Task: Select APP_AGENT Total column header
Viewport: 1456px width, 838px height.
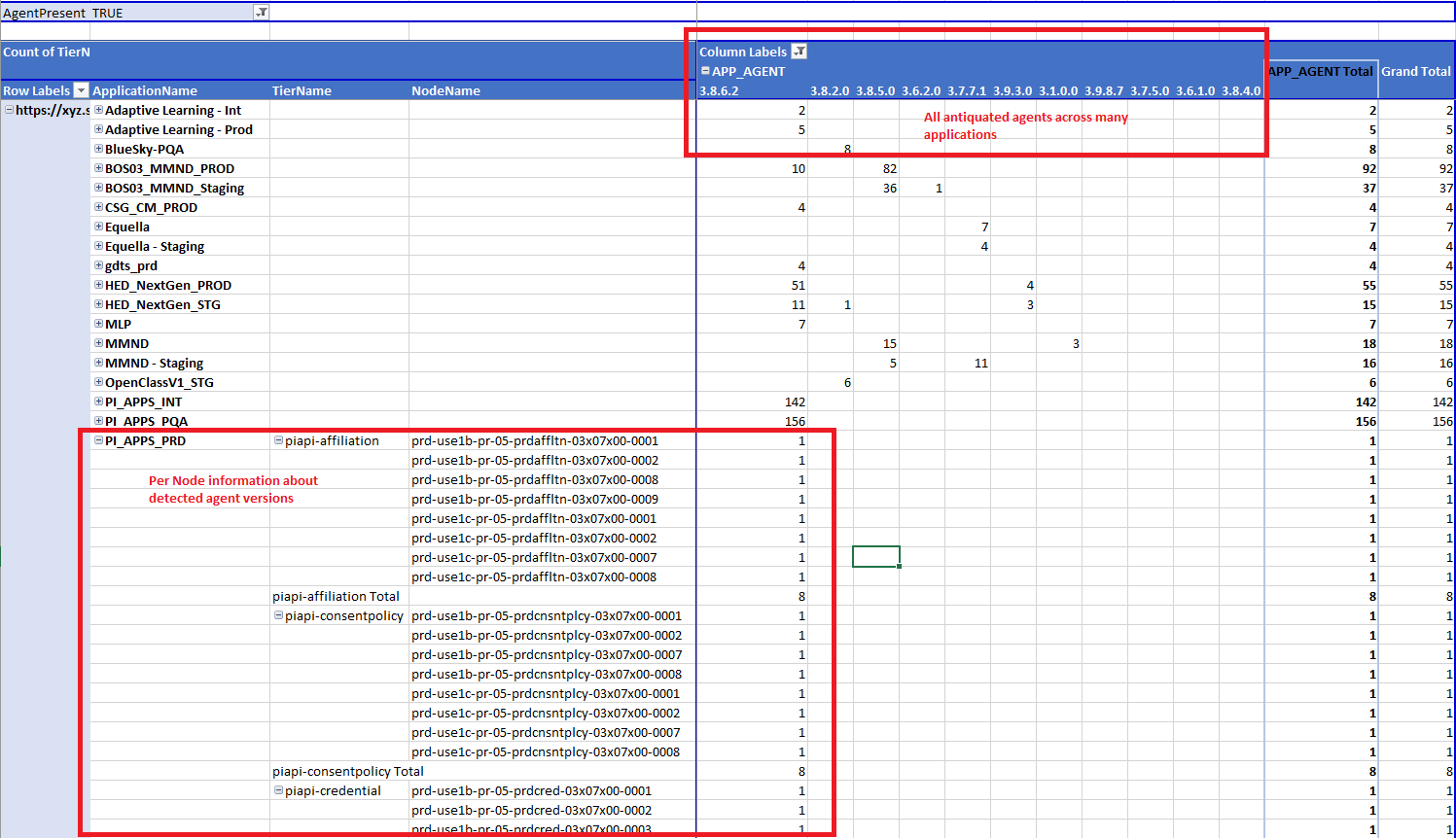Action: click(1321, 71)
